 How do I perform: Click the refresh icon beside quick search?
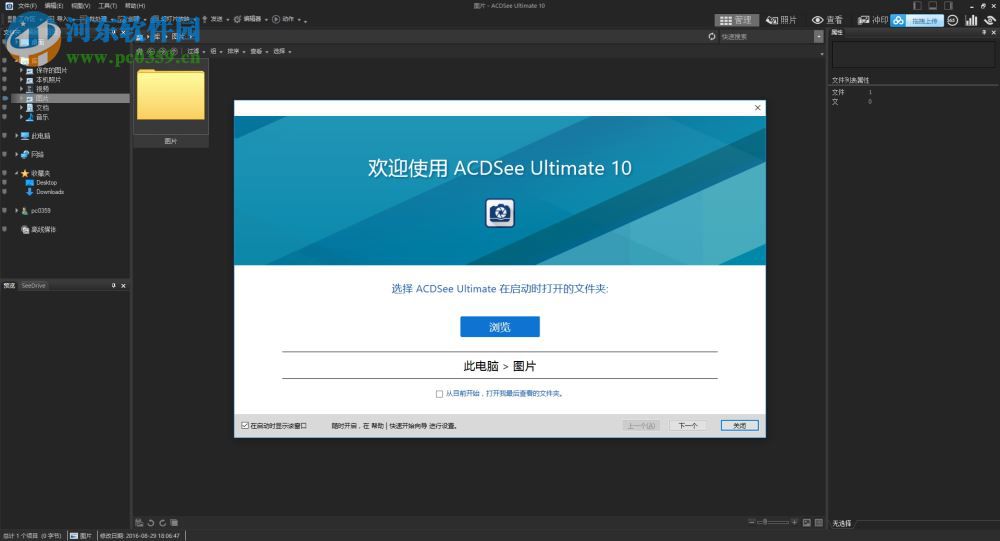coord(712,36)
